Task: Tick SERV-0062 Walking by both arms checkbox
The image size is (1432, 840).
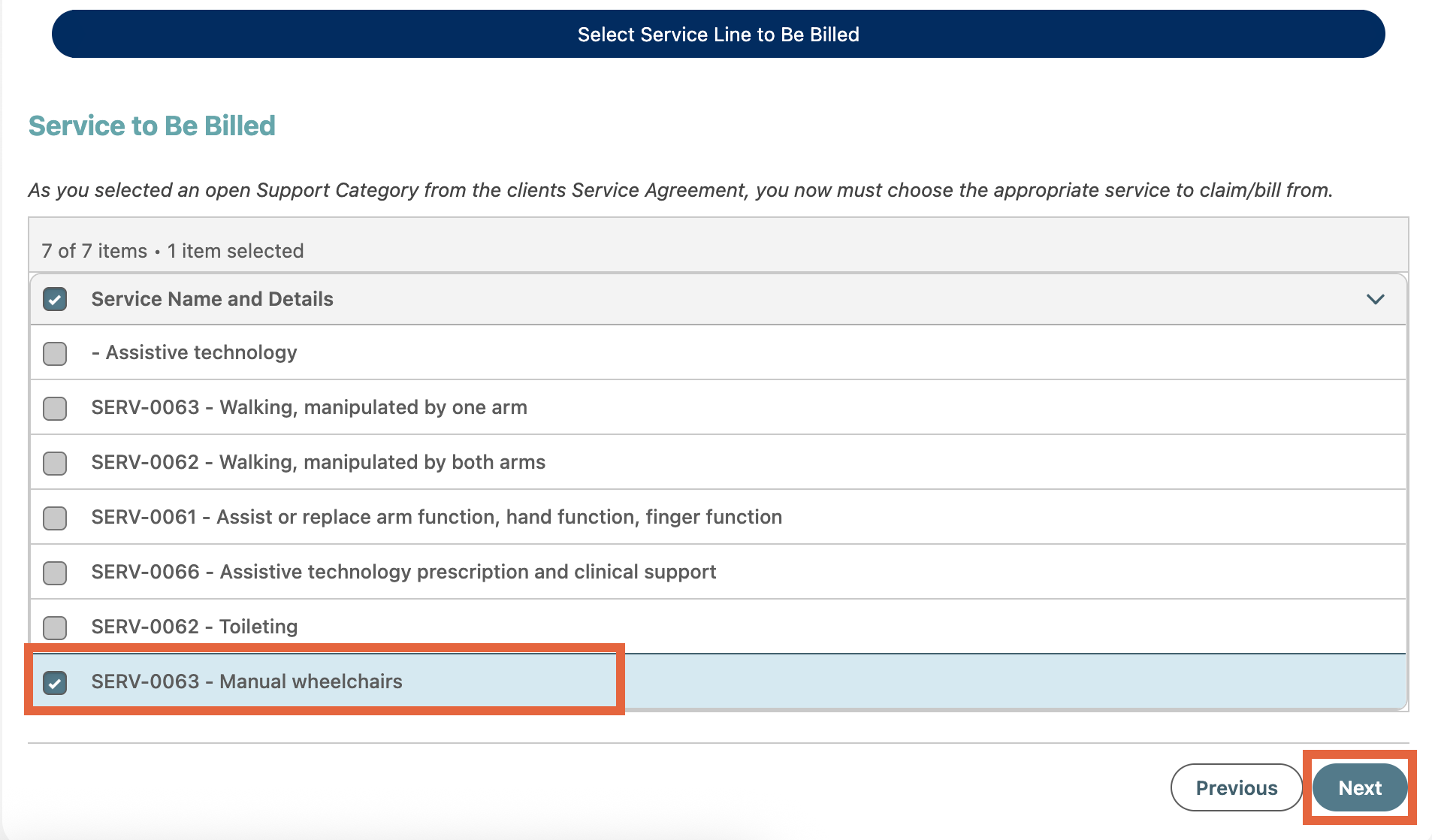Action: (55, 463)
